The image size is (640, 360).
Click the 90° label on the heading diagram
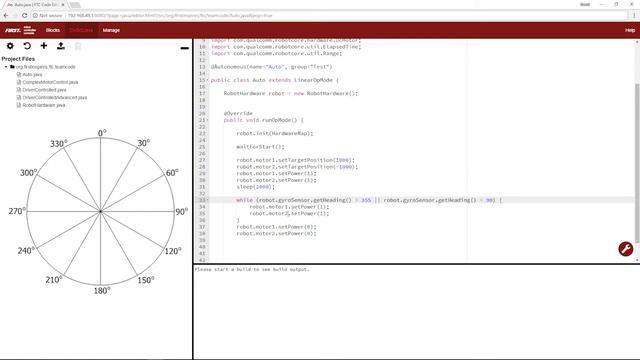point(182,211)
